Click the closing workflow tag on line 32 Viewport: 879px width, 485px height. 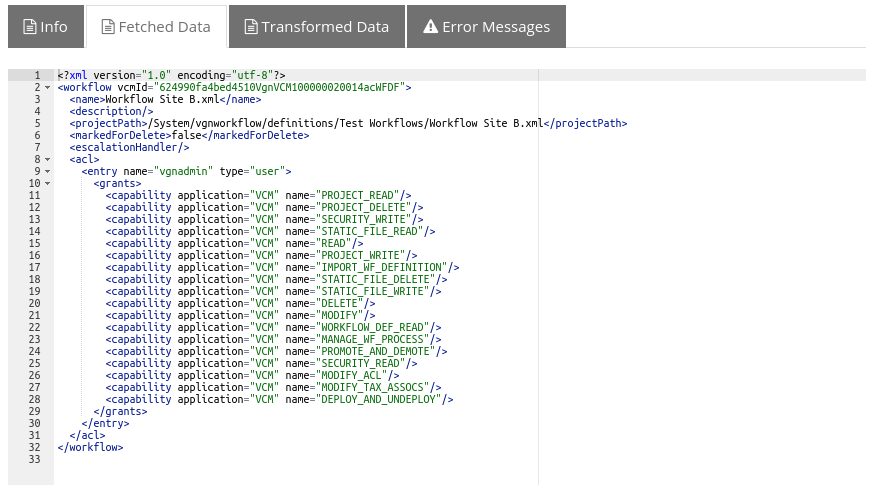tap(90, 447)
